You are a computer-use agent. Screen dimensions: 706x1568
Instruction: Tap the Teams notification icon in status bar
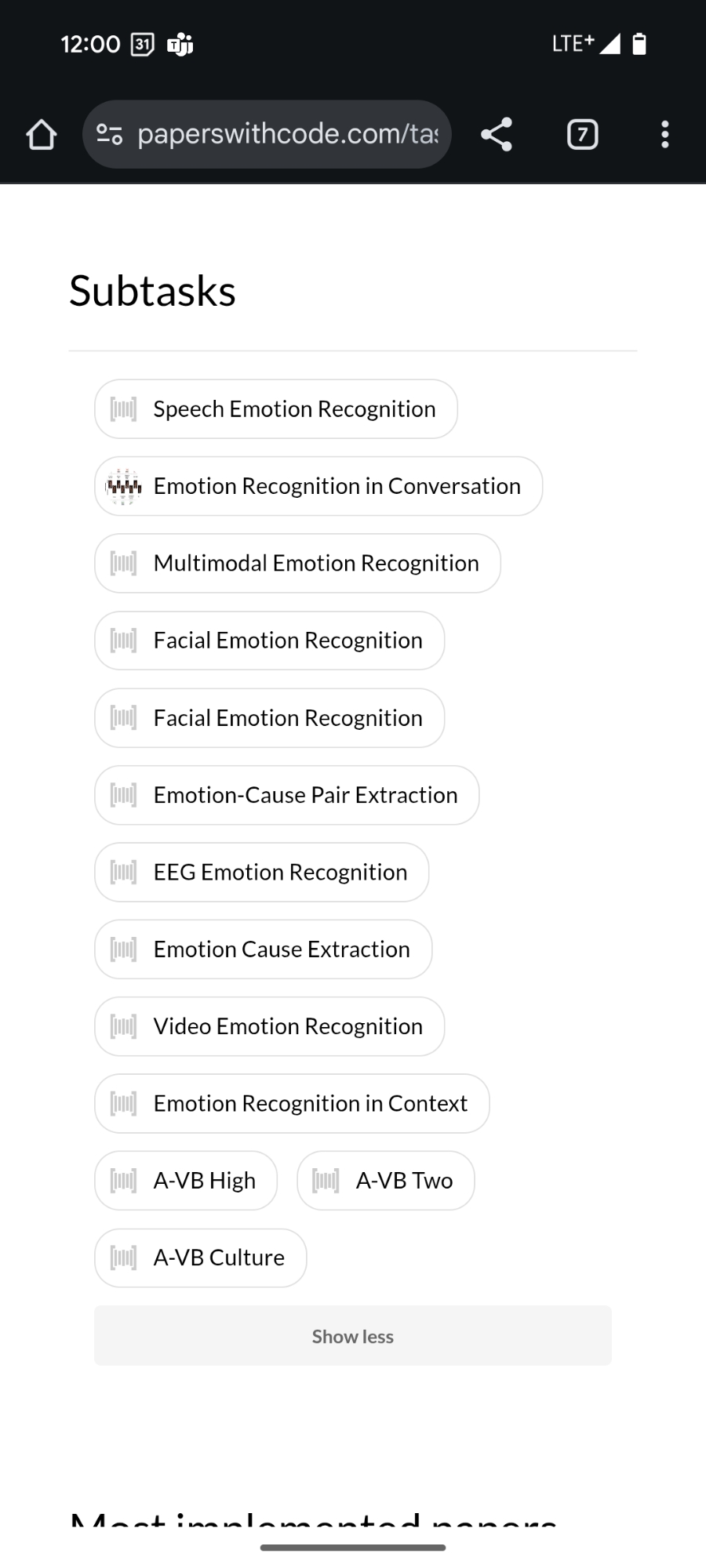tap(180, 44)
